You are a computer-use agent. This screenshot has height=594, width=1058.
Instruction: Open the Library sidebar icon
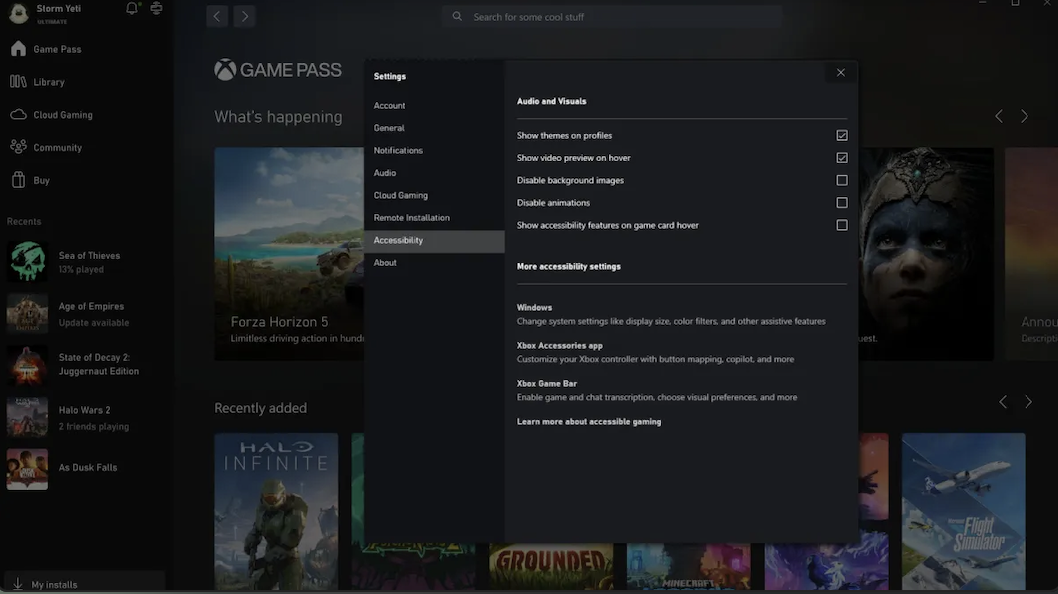coord(18,82)
